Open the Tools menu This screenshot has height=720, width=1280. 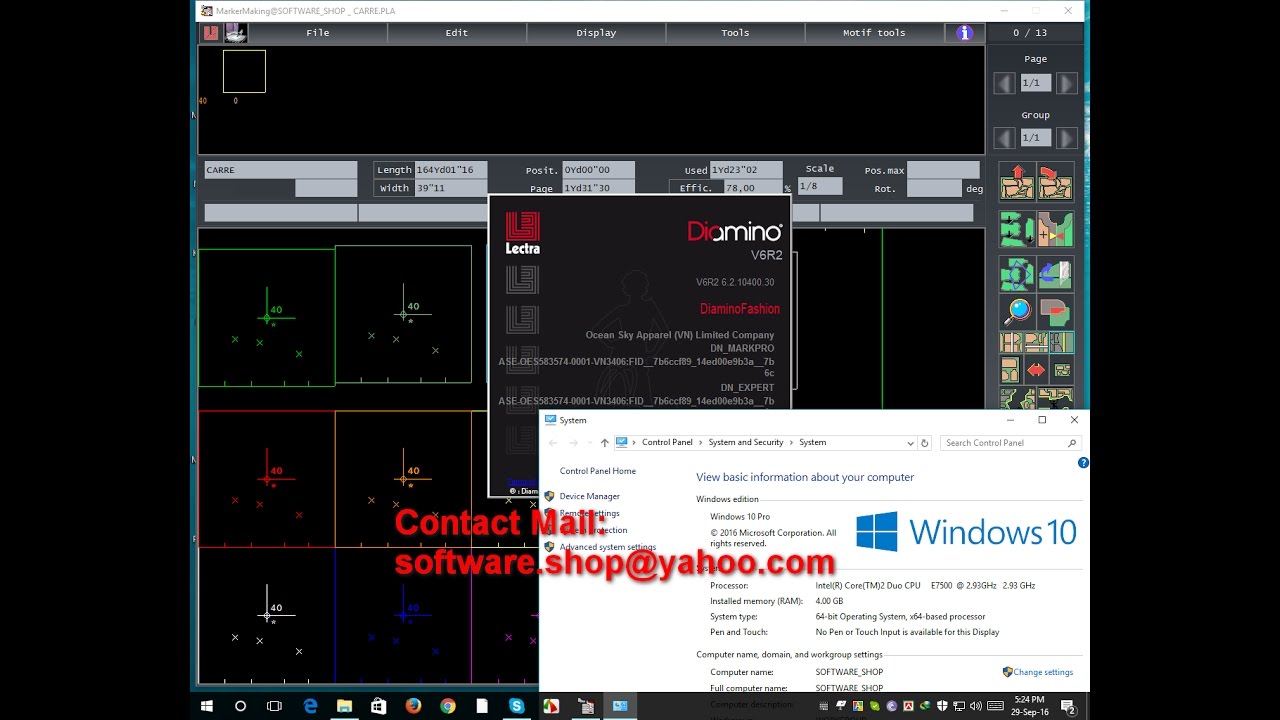click(735, 33)
